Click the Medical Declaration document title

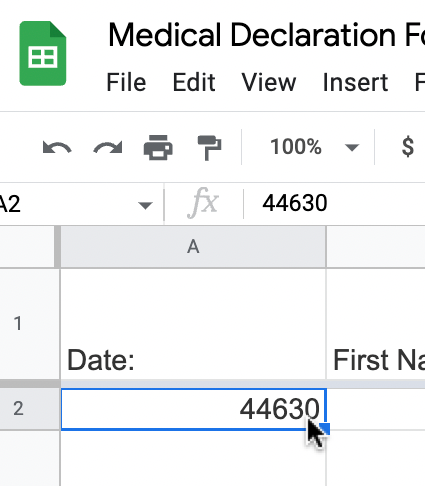pos(266,35)
